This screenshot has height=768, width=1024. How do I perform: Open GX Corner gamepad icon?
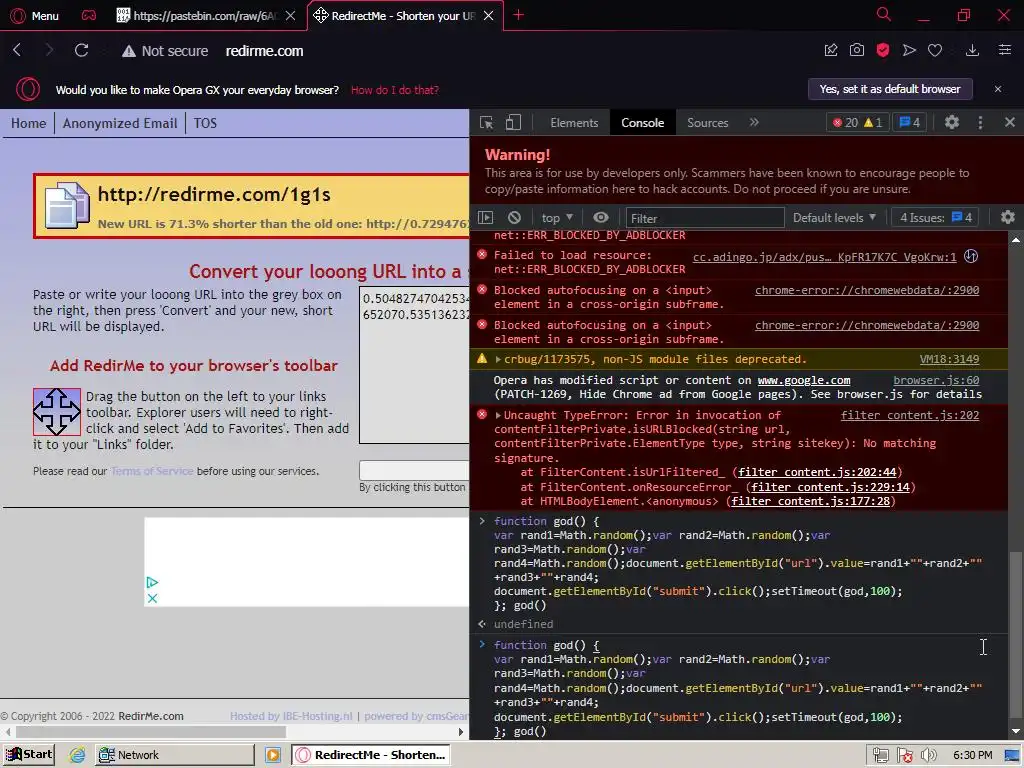[89, 15]
